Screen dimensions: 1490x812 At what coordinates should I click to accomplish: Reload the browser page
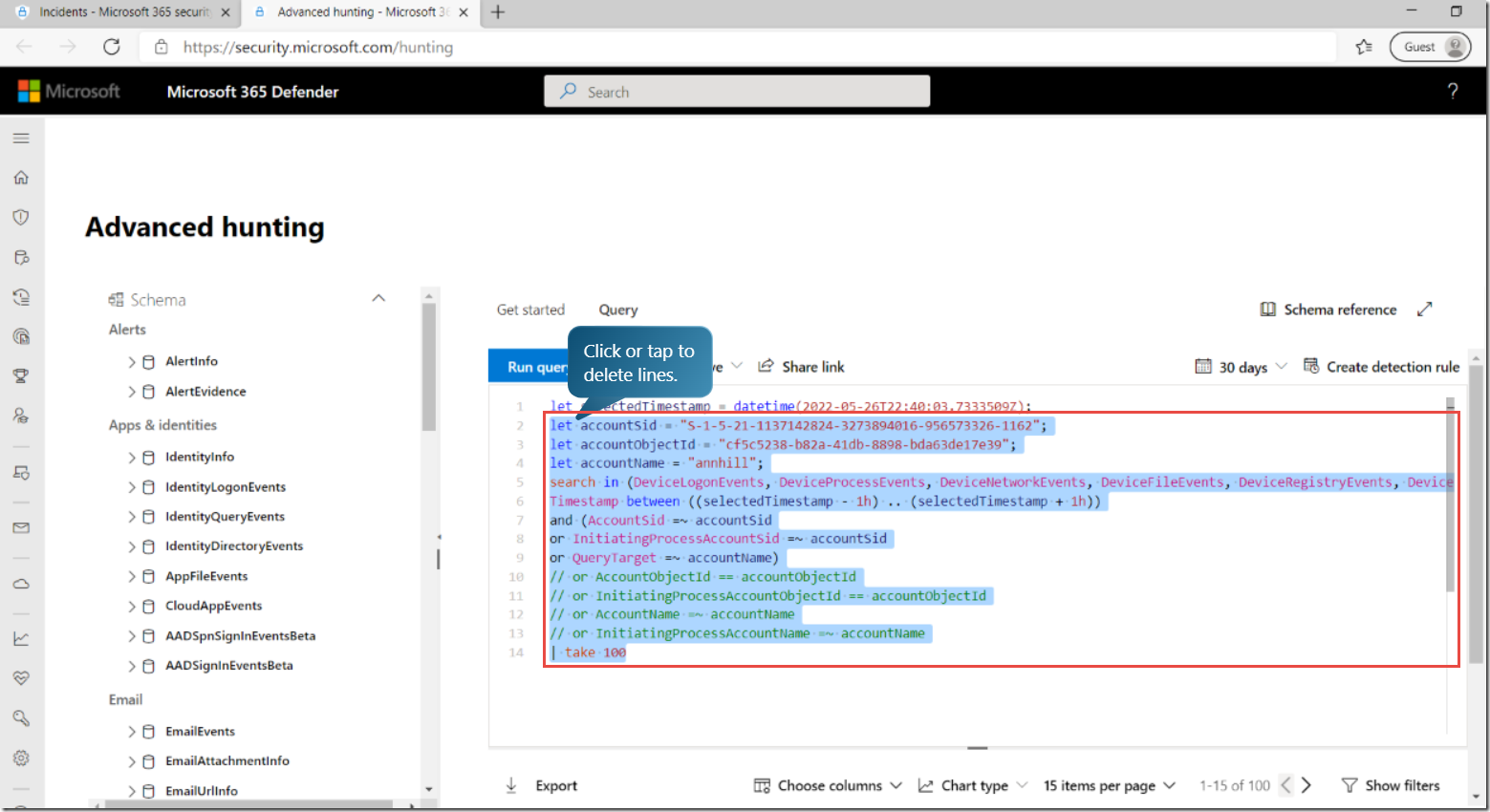point(112,47)
